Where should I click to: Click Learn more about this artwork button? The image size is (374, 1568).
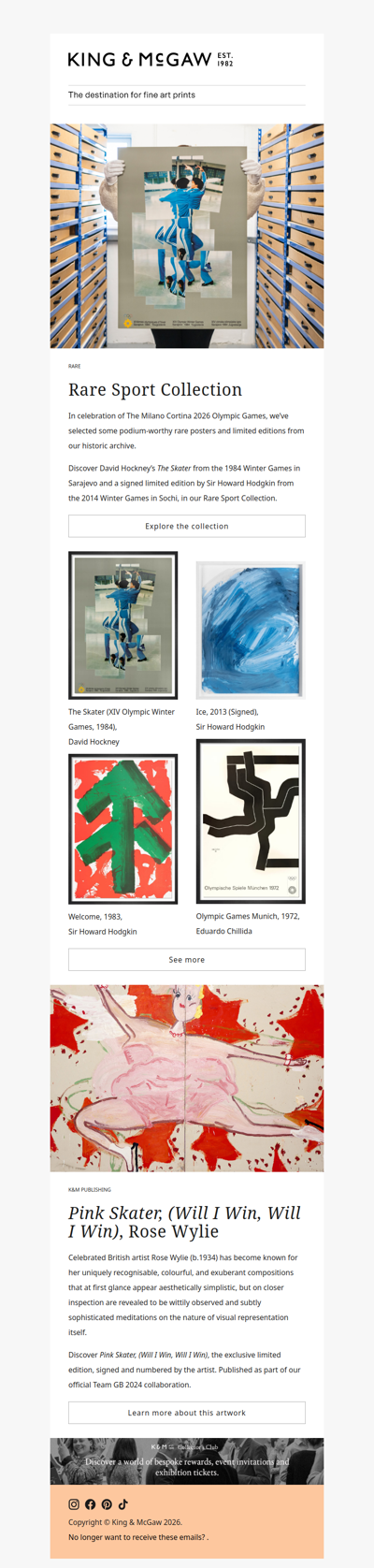187,1413
